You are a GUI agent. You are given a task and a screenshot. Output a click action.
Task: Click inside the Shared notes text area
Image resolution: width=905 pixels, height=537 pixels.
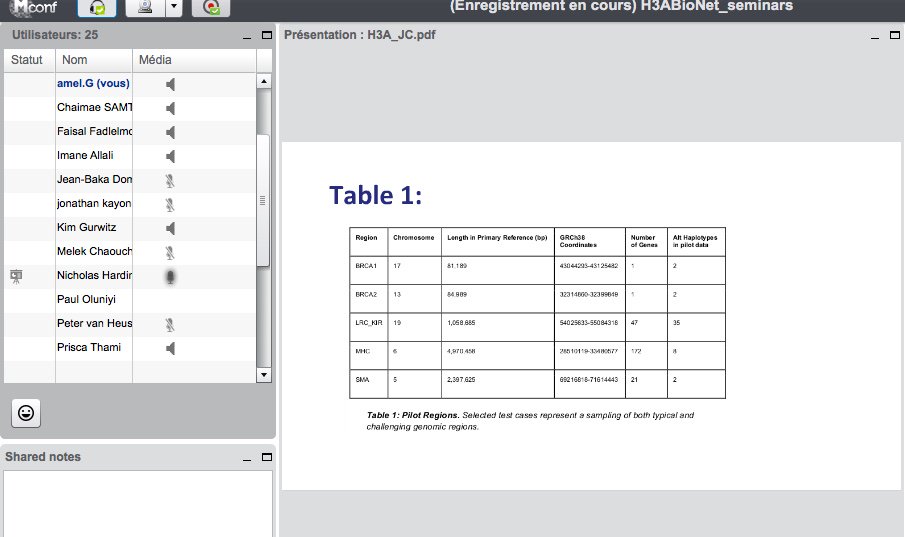pos(138,504)
